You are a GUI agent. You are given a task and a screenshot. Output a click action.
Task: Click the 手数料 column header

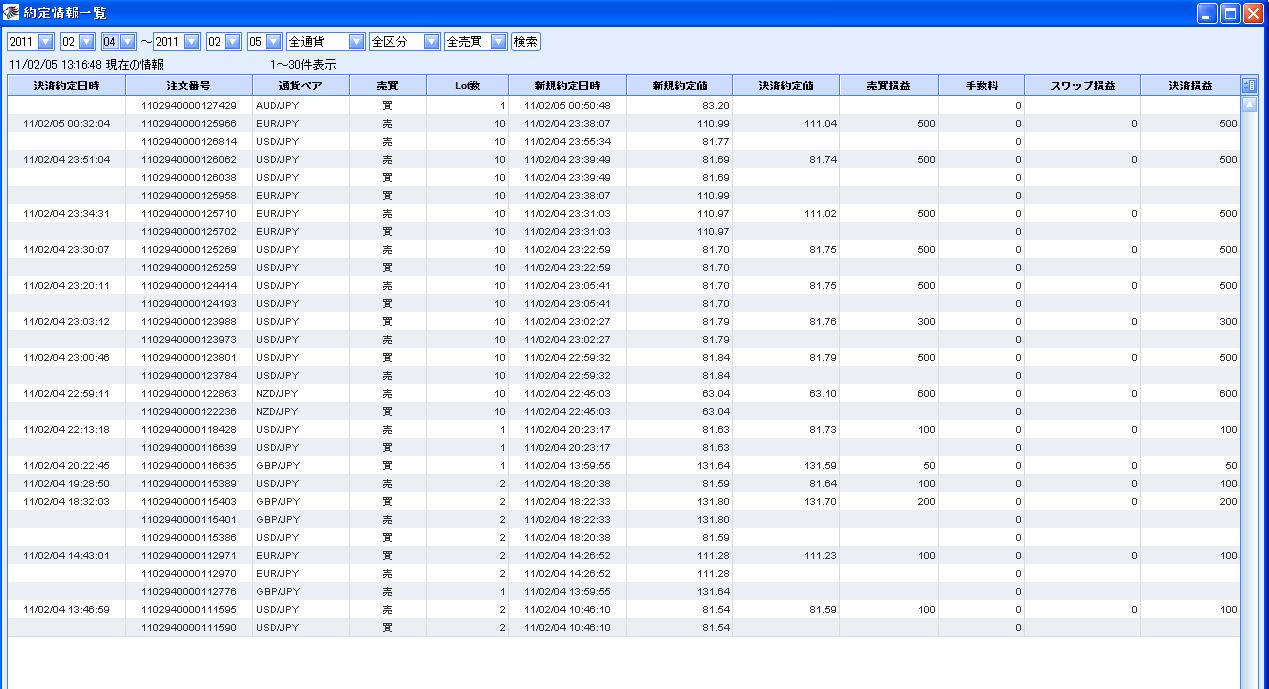[x=982, y=86]
